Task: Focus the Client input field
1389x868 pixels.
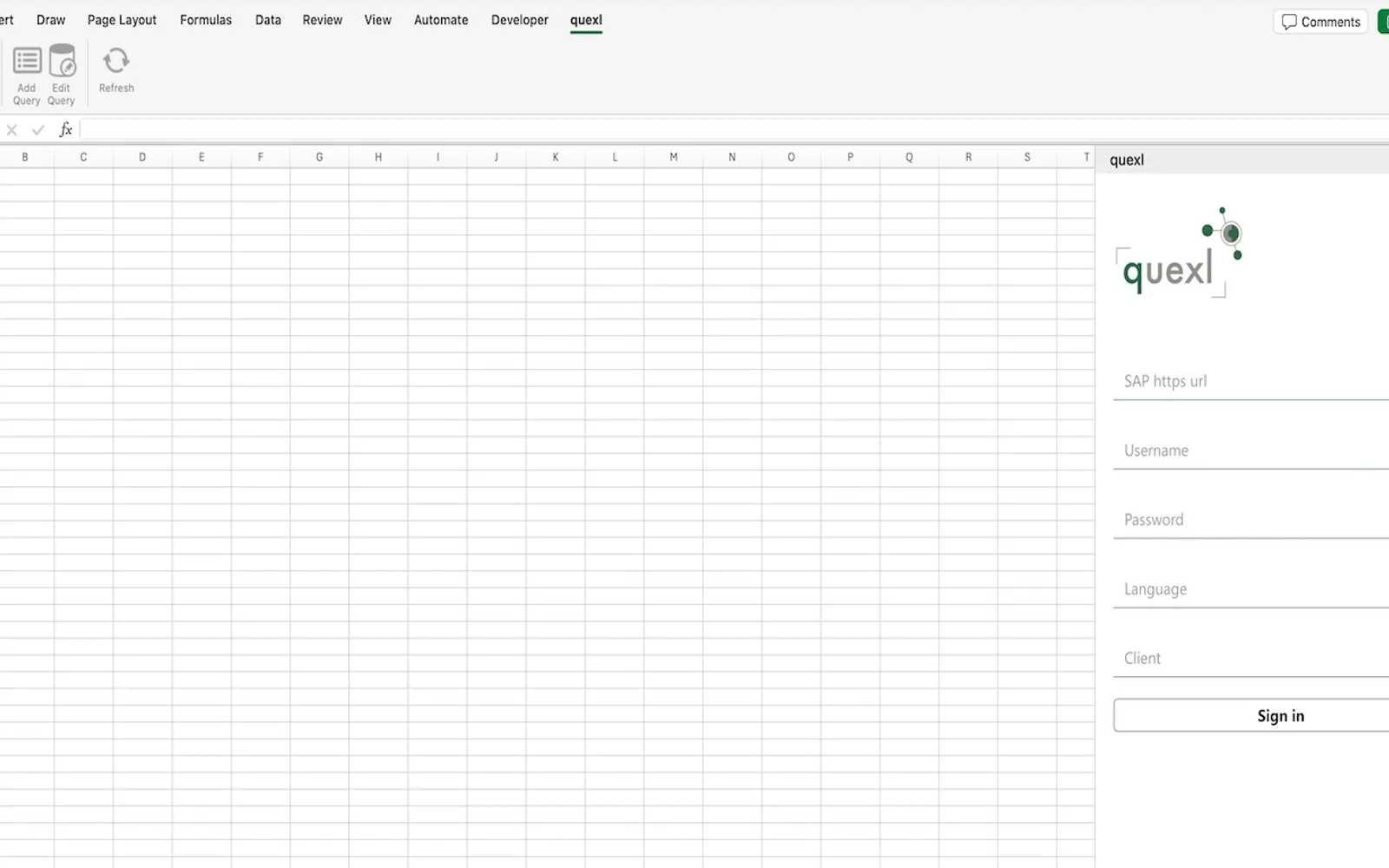Action: (1251, 660)
